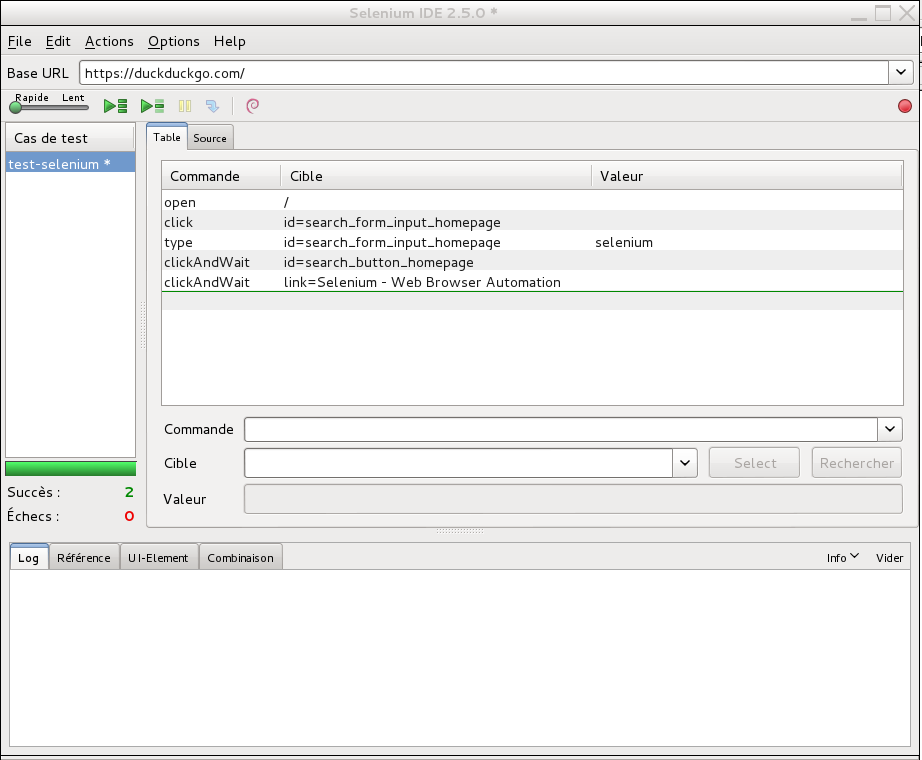The height and width of the screenshot is (760, 922).
Task: Set execution speed to Rapide on slider
Action: click(x=16, y=106)
